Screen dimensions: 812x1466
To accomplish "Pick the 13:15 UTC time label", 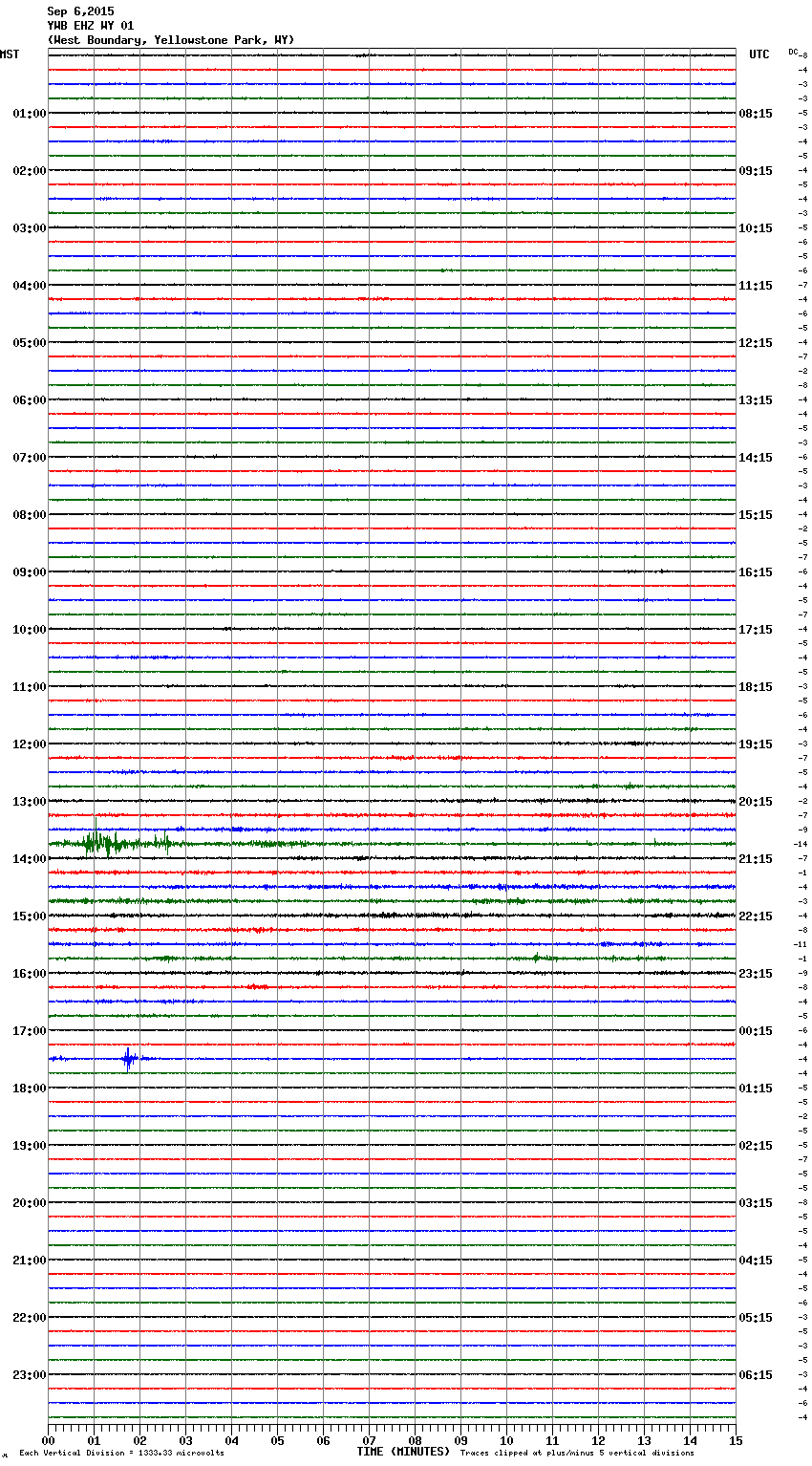I will pos(756,400).
